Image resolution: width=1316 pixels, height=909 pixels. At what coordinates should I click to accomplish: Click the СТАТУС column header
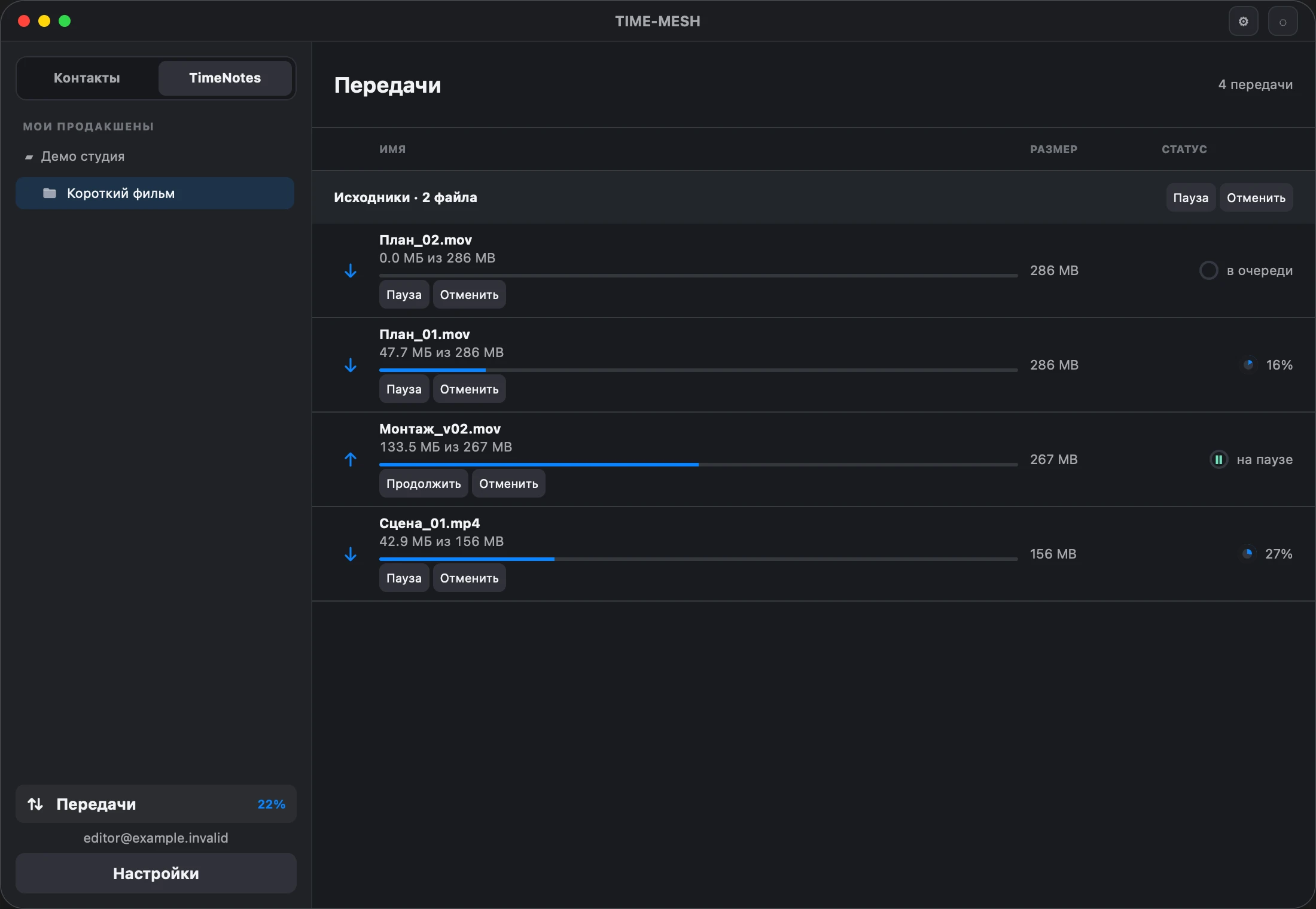1184,150
